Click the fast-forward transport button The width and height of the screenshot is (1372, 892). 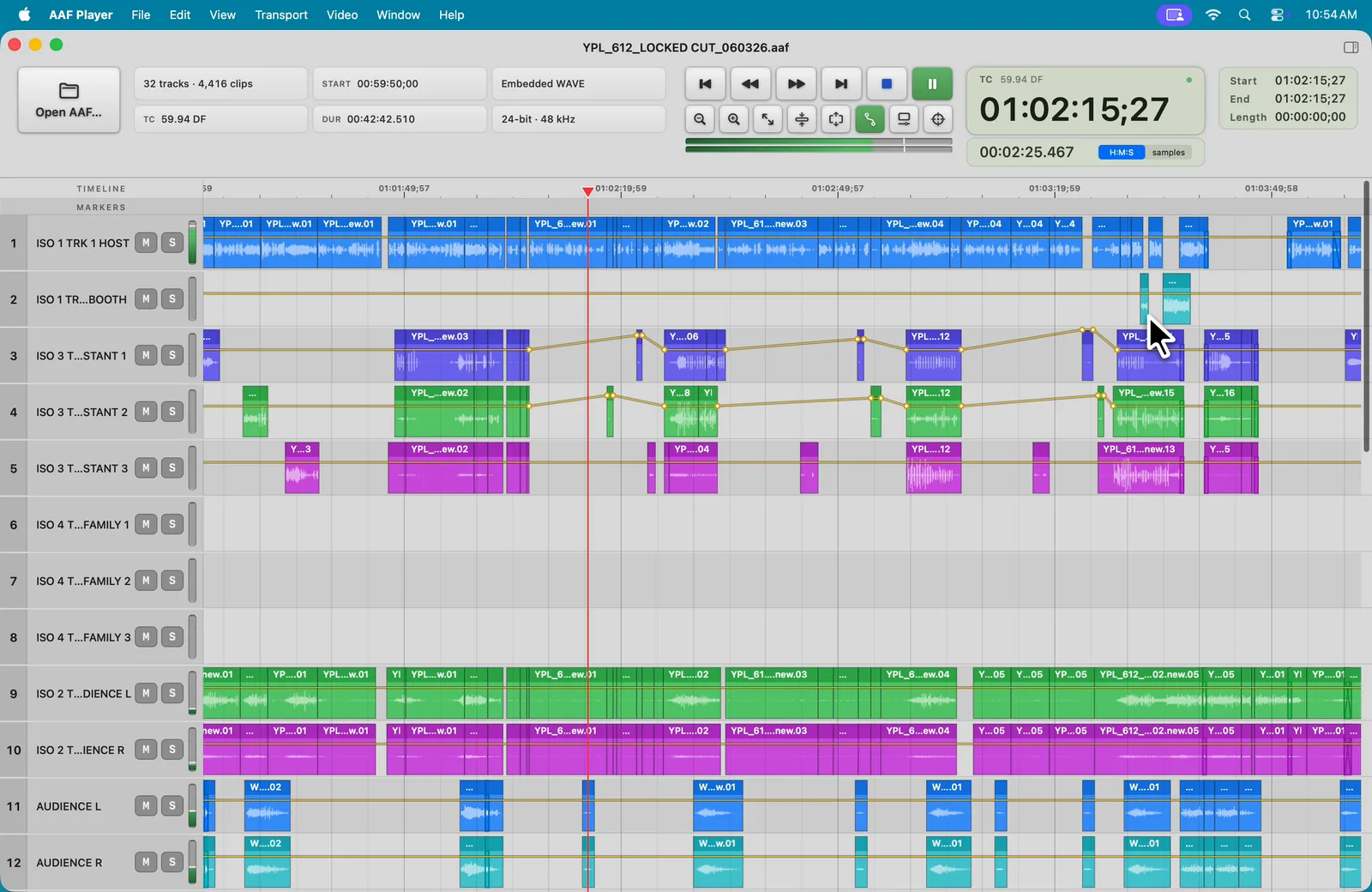tap(796, 84)
